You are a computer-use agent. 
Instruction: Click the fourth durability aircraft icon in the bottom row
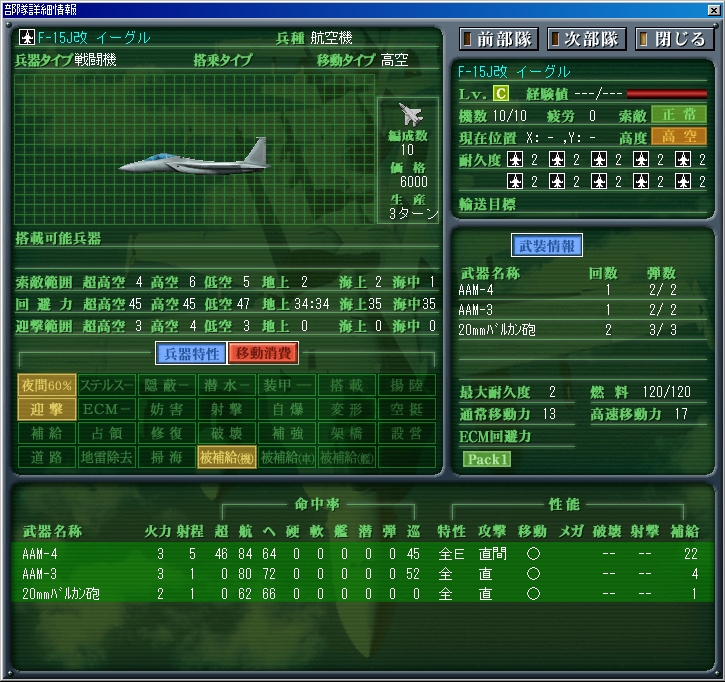pyautogui.click(x=641, y=181)
